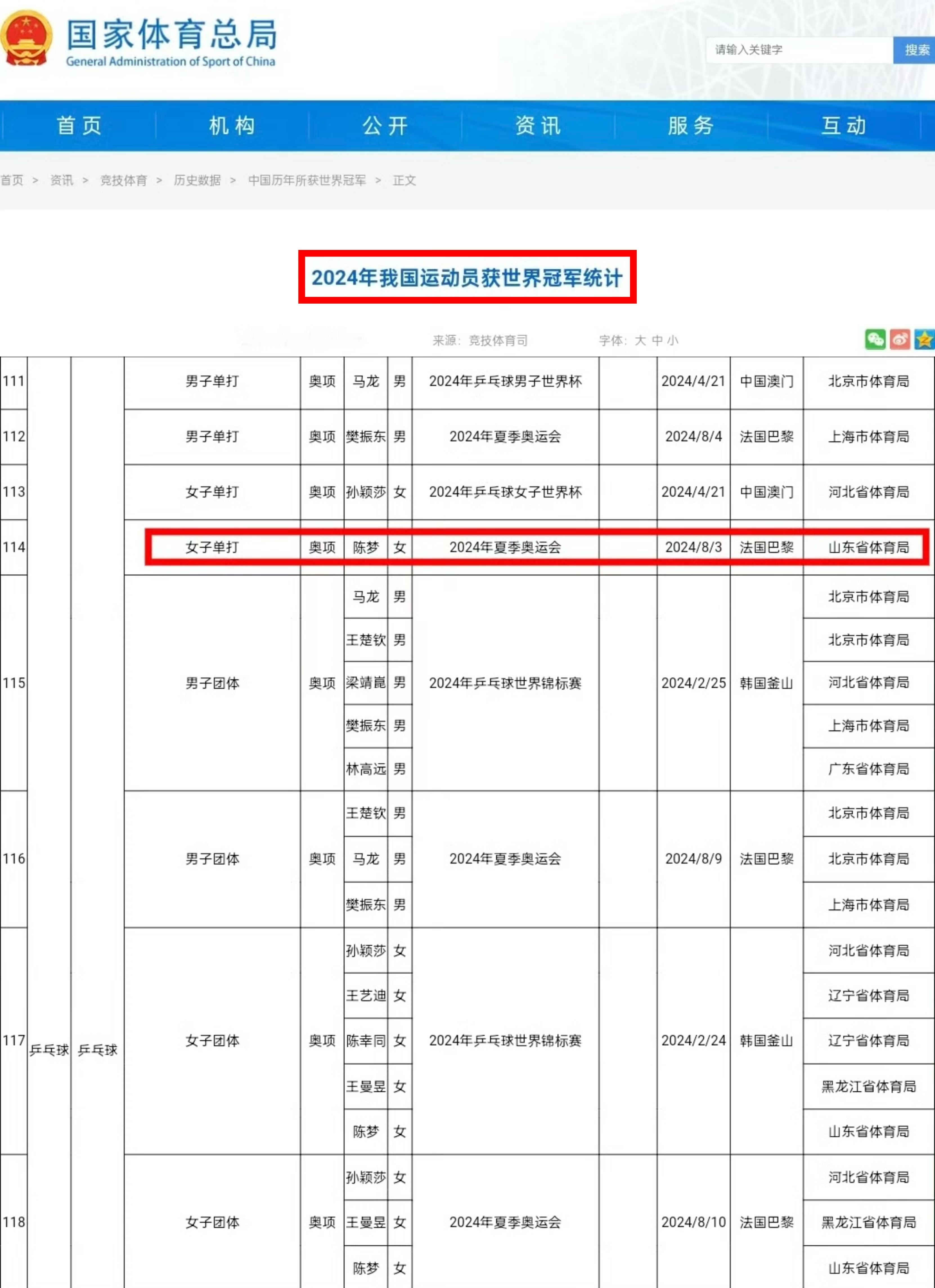The height and width of the screenshot is (1288, 935).
Task: Click 王艺迪 name in row 117
Action: pos(366,996)
